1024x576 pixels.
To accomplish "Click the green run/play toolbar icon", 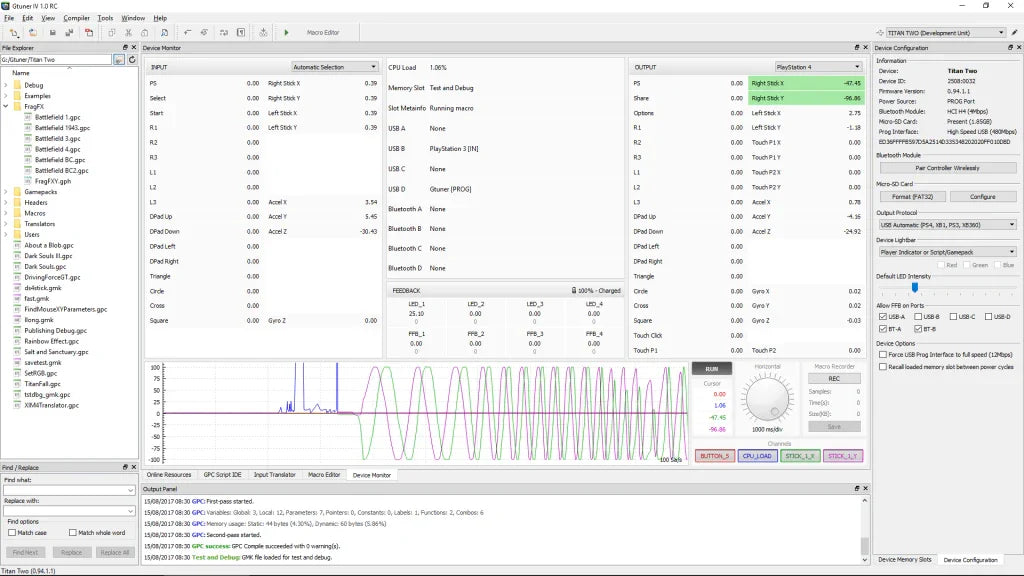I will click(286, 33).
